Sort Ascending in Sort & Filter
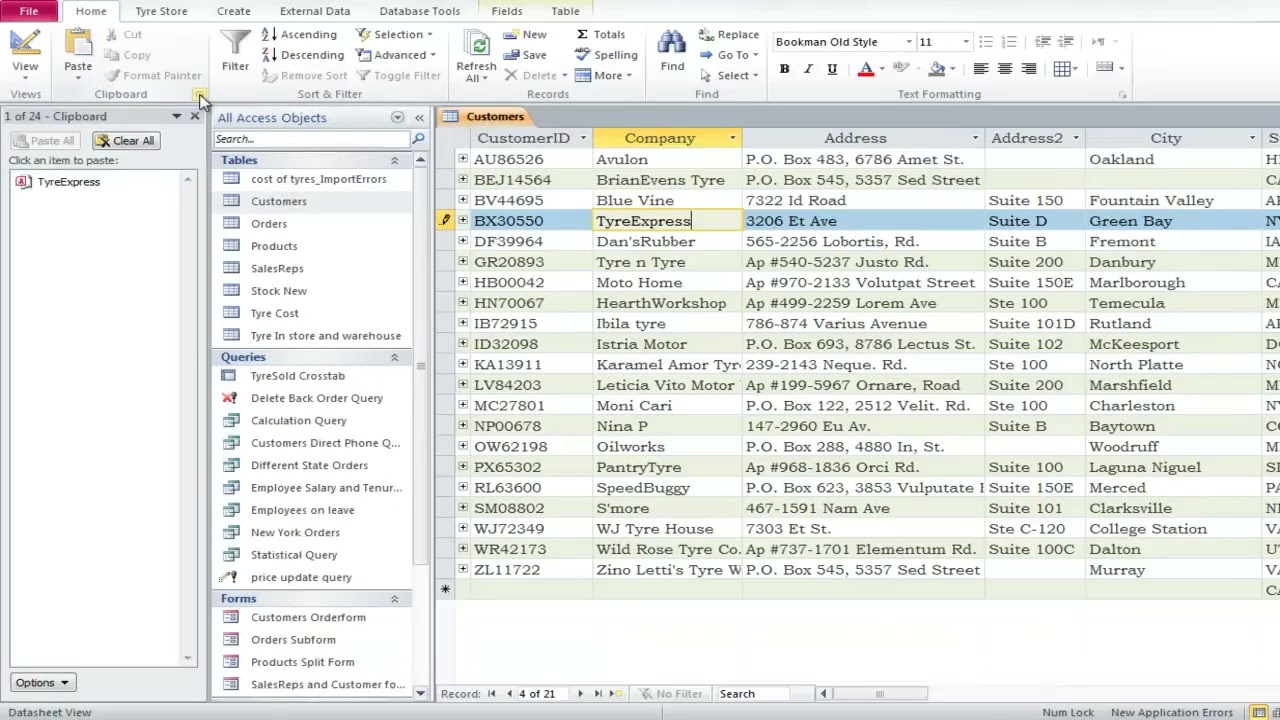Image resolution: width=1280 pixels, height=720 pixels. (x=299, y=34)
